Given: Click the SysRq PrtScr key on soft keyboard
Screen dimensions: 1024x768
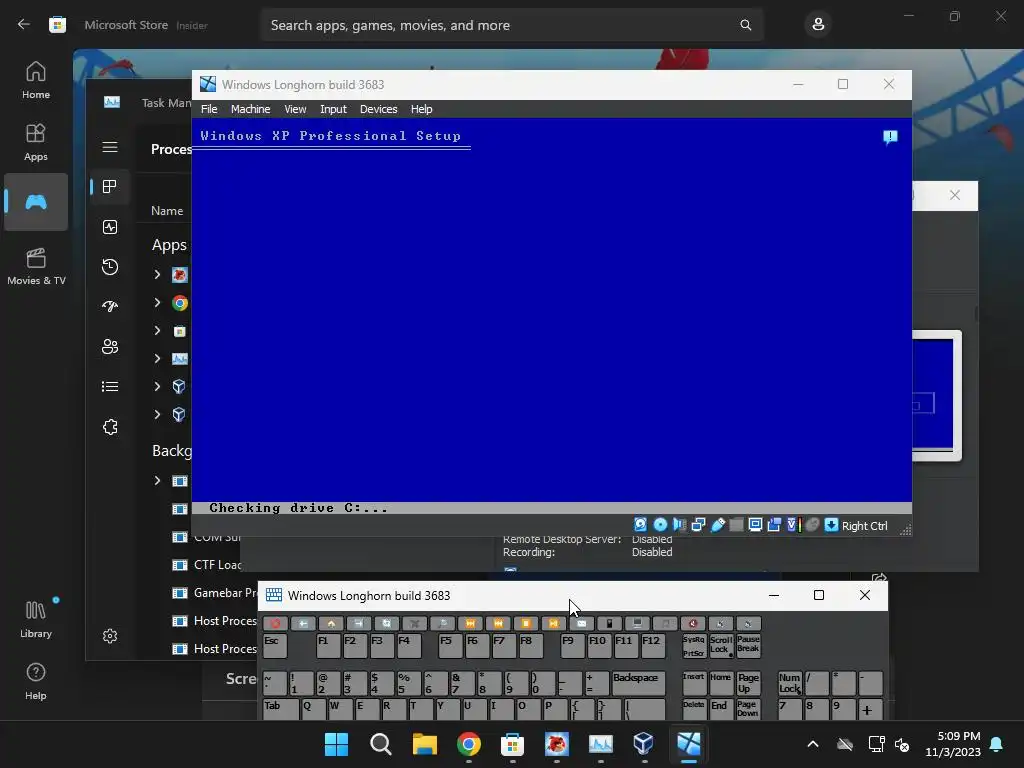Looking at the screenshot, I should coord(694,645).
